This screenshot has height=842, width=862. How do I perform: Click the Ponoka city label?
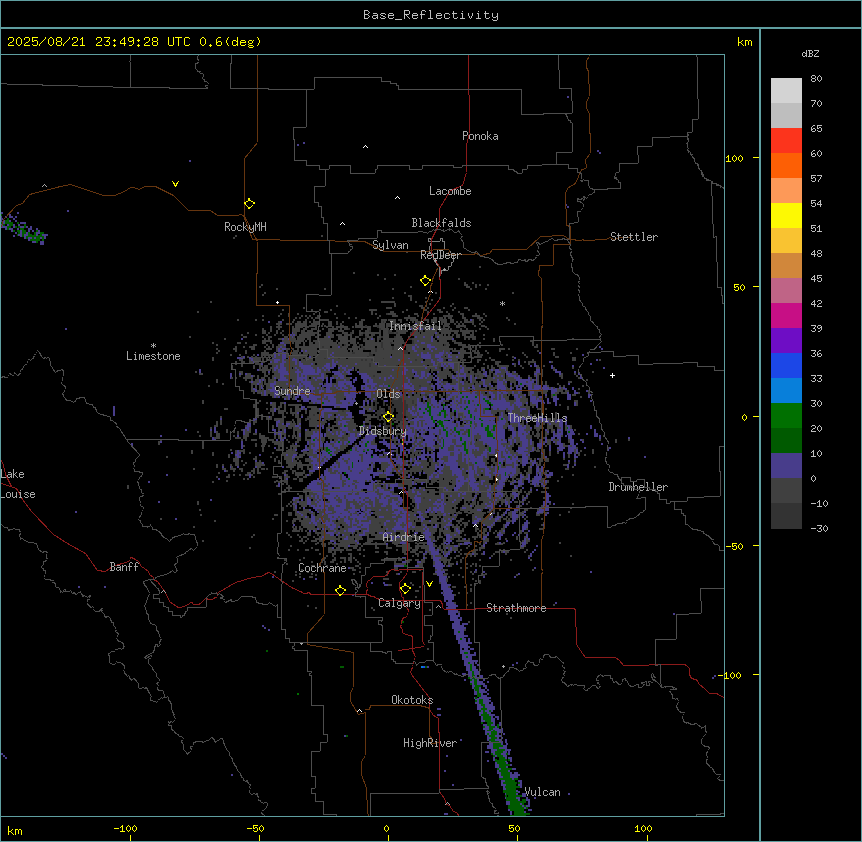tap(480, 136)
